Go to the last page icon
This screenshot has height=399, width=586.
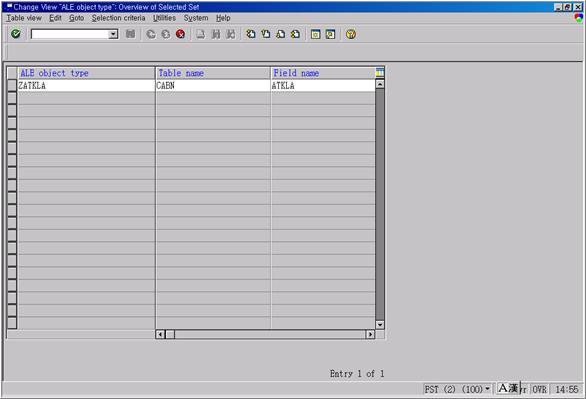[295, 34]
